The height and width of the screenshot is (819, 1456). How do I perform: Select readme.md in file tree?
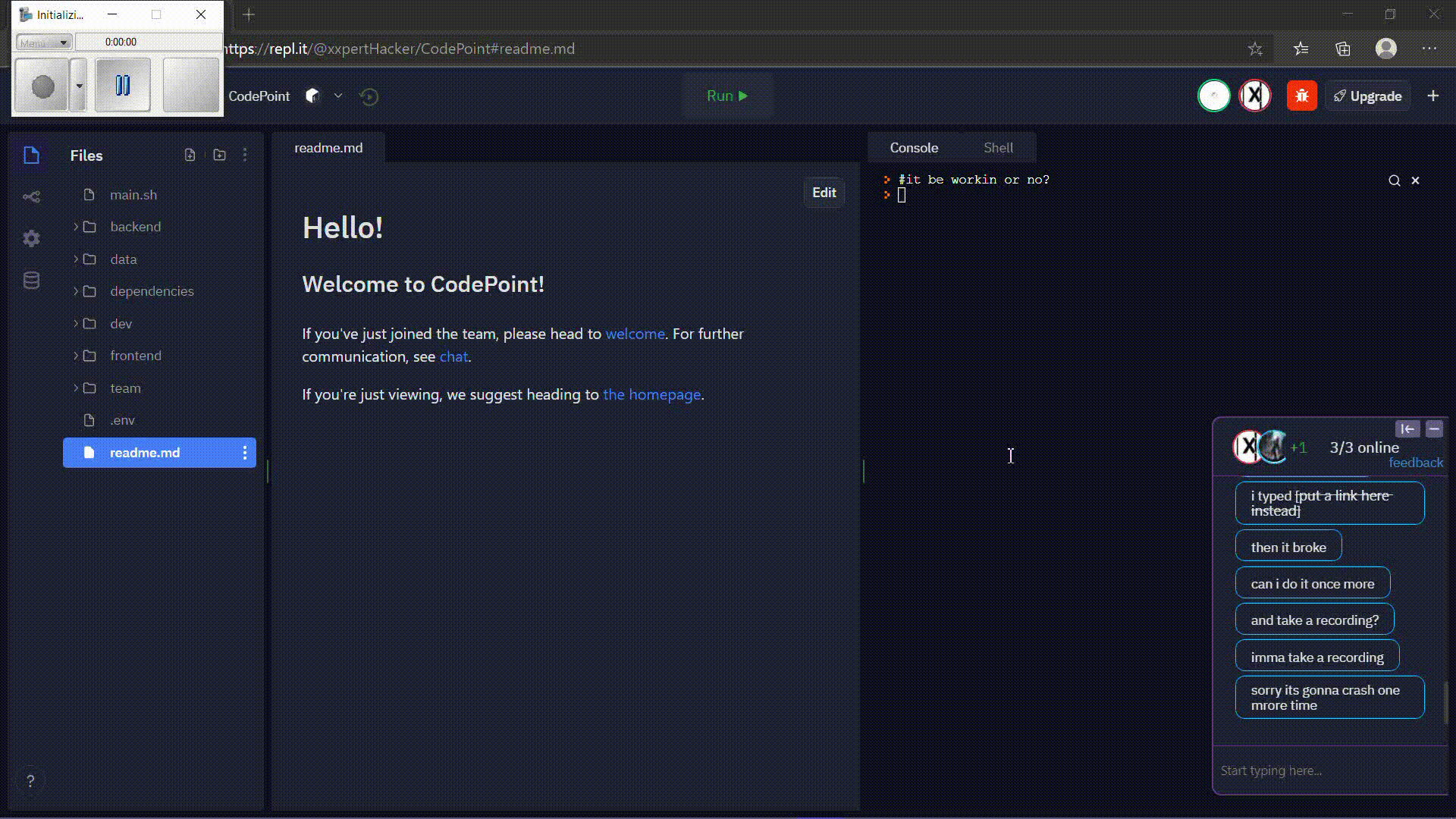tap(159, 453)
